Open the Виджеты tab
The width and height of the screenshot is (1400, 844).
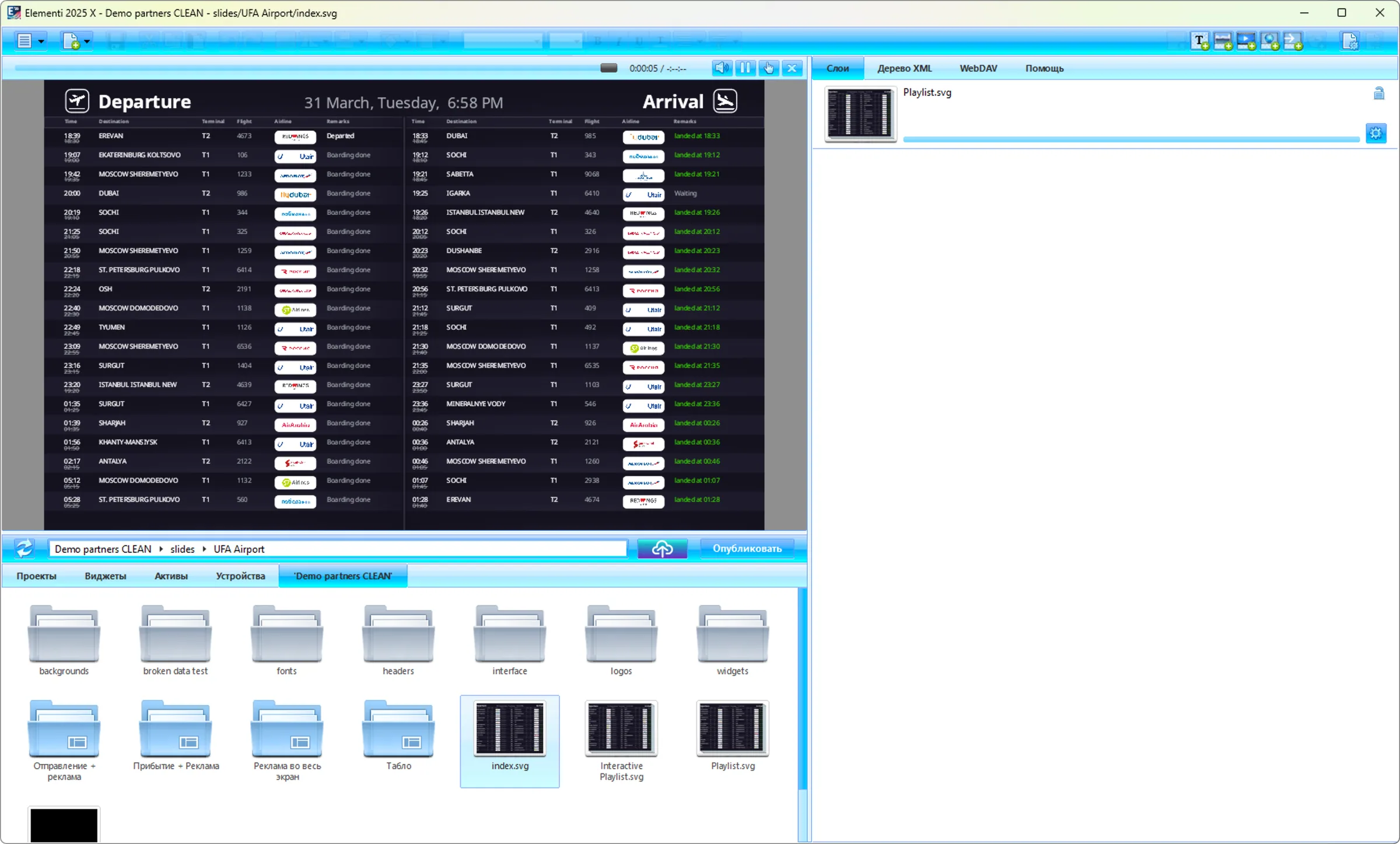pos(105,576)
